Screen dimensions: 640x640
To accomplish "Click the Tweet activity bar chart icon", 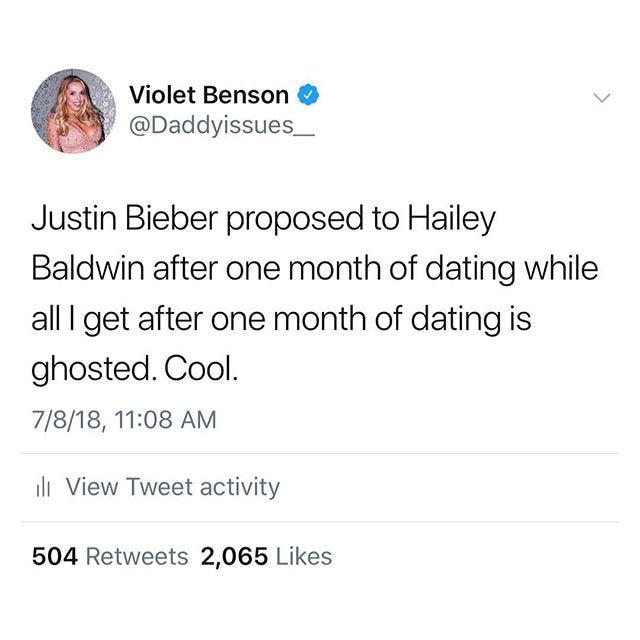I will click(42, 488).
